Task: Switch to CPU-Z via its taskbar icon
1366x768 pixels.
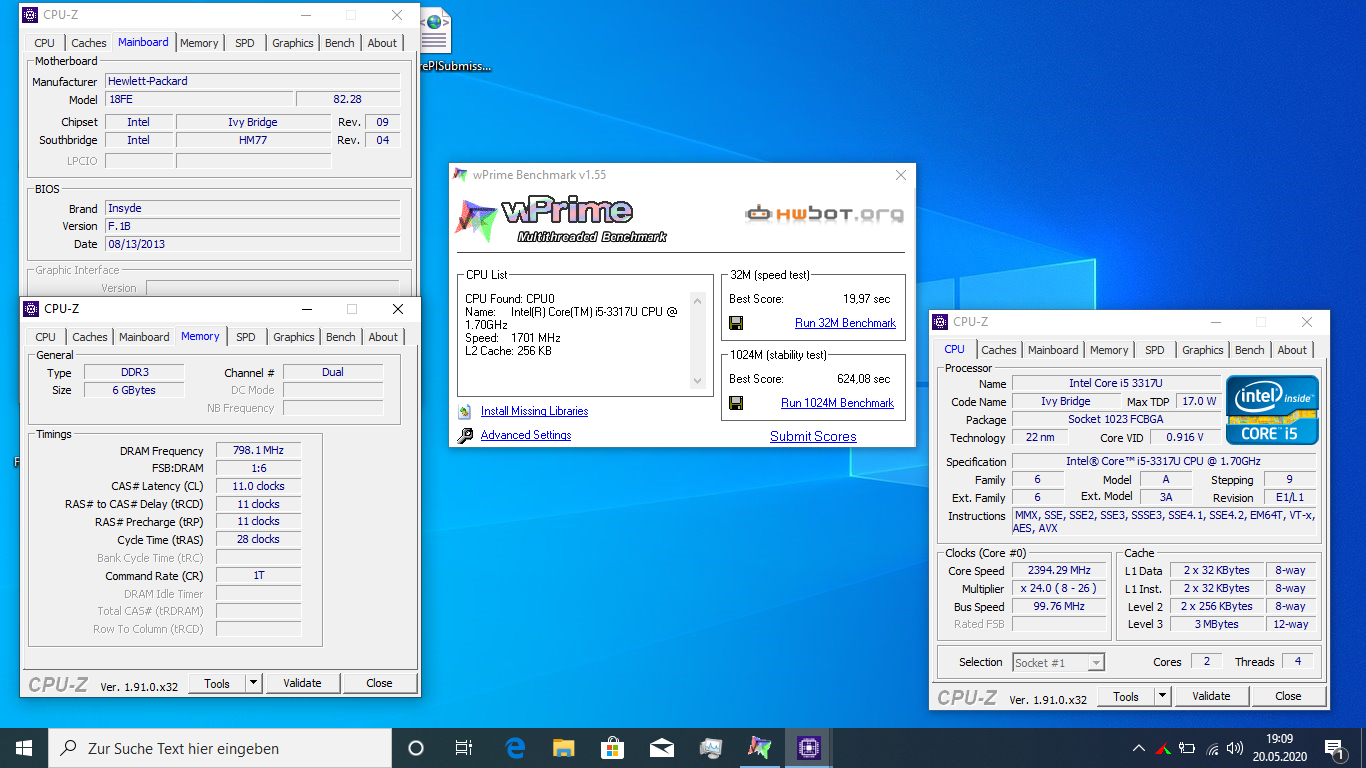Action: [808, 748]
